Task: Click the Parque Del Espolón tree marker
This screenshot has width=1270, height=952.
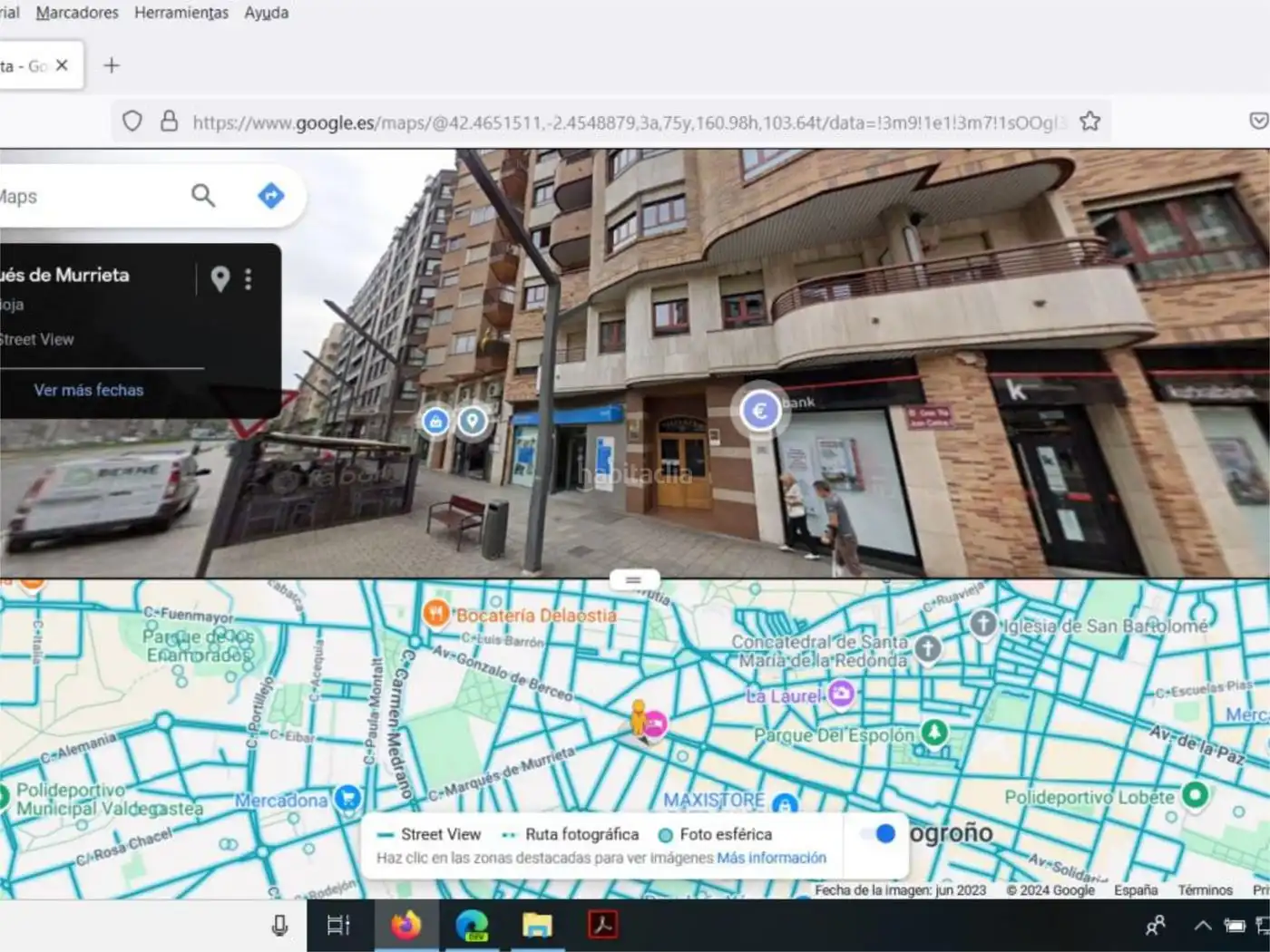Action: coord(934,732)
